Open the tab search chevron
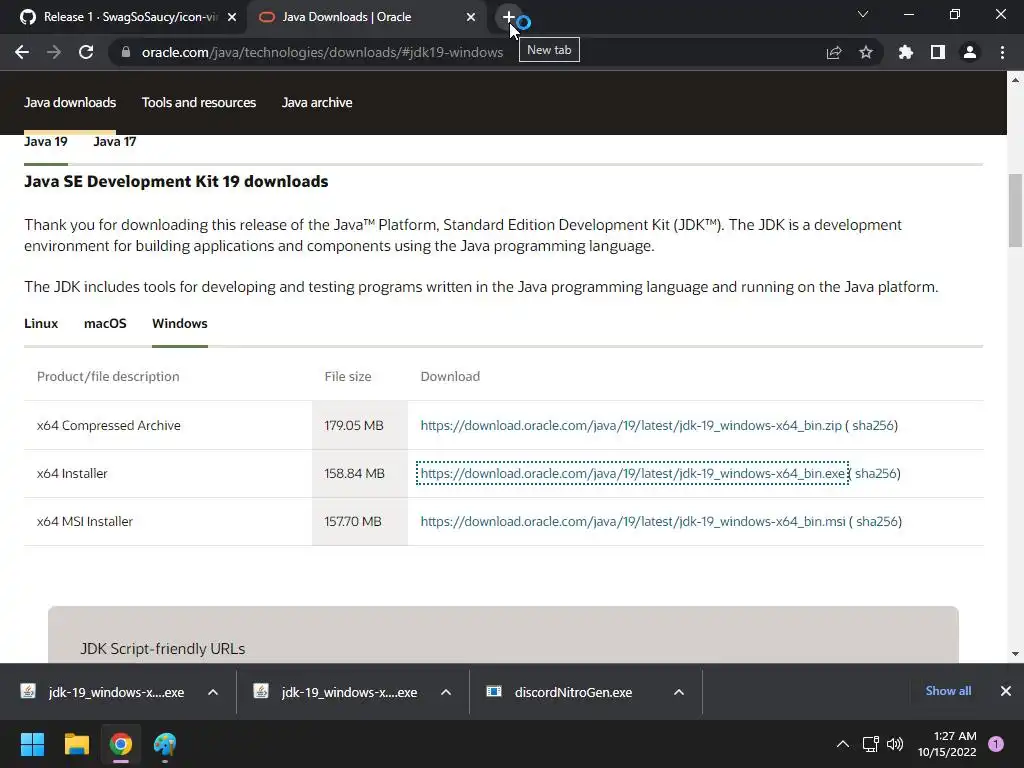This screenshot has width=1024, height=768. pyautogui.click(x=863, y=14)
